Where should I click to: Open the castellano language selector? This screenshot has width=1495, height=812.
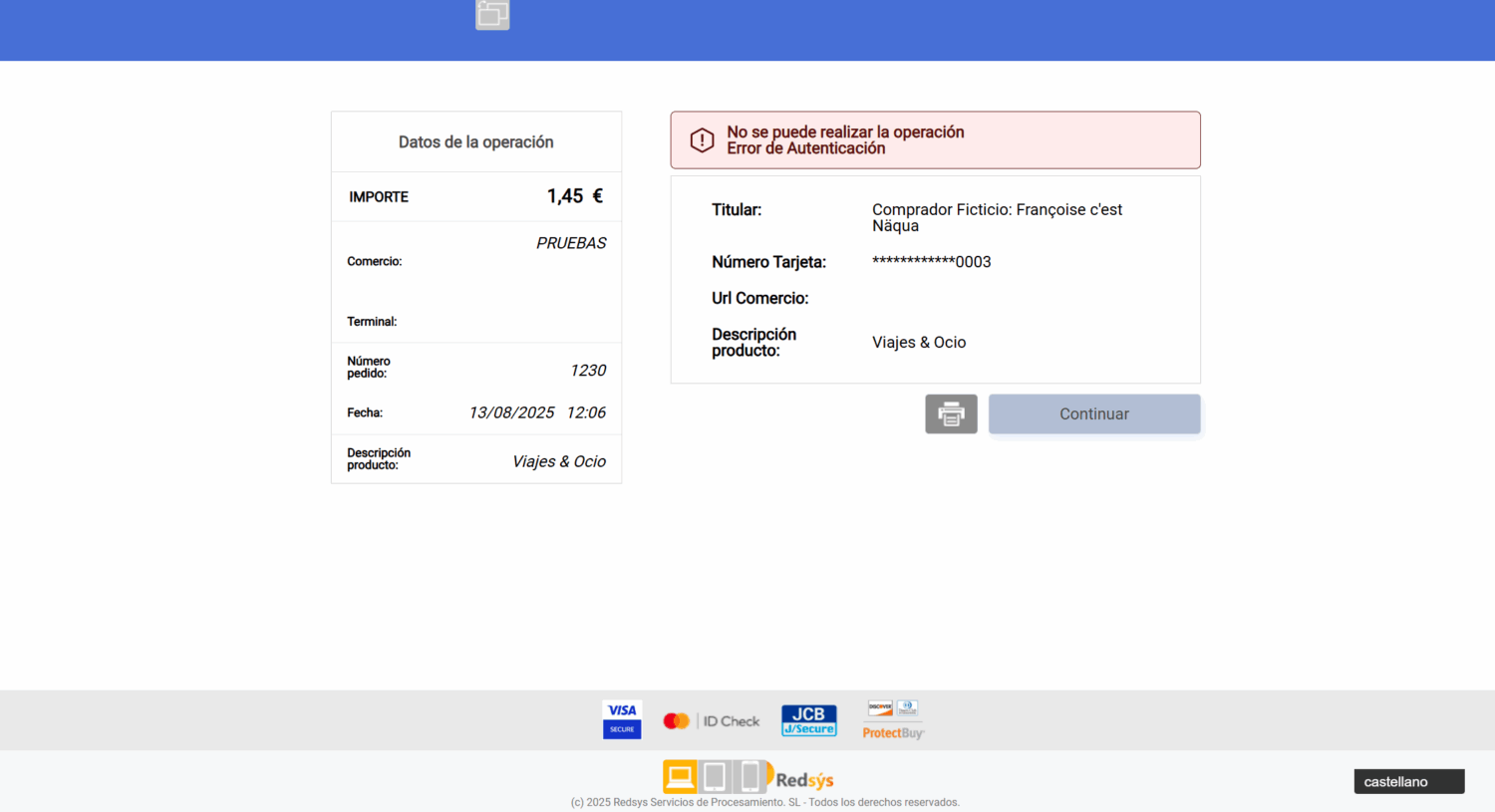(1408, 782)
